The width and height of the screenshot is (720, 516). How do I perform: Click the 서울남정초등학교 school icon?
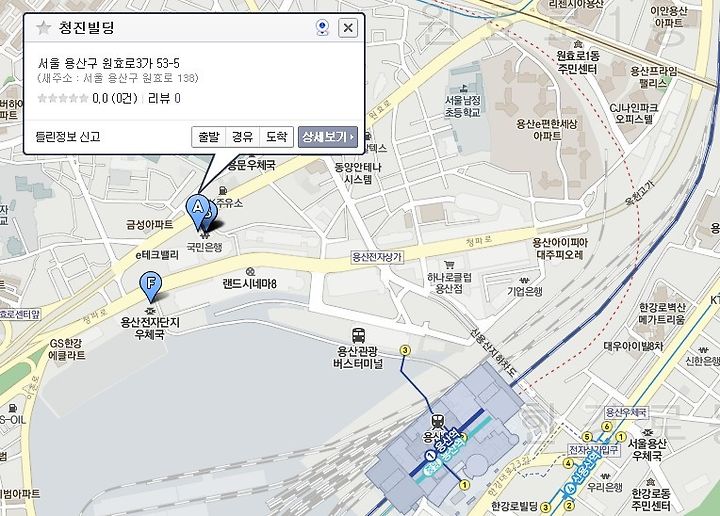[463, 88]
